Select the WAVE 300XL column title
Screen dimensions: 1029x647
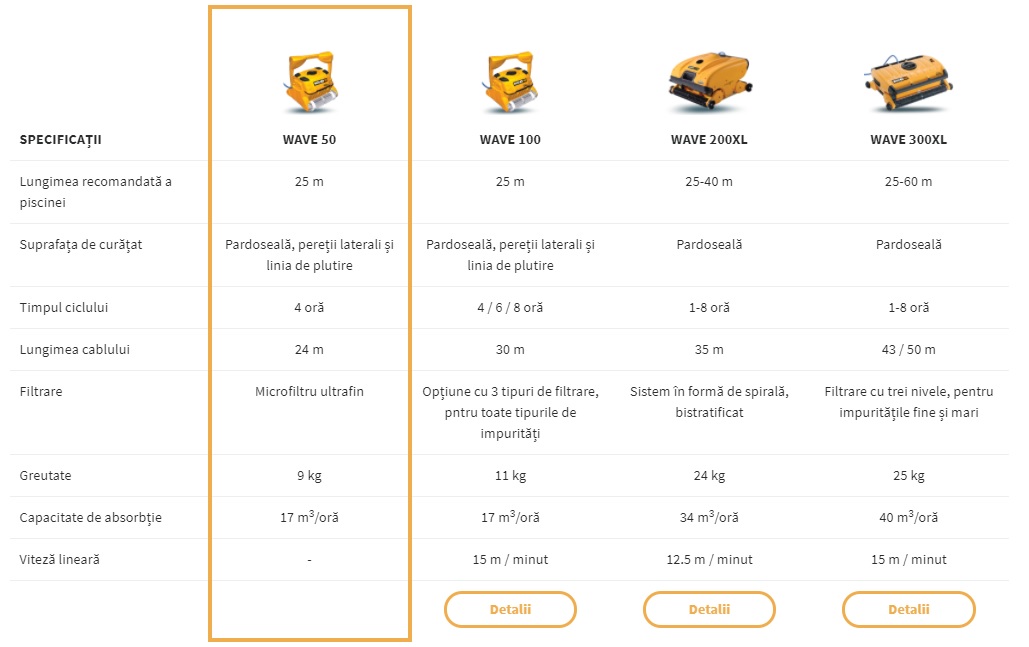908,140
